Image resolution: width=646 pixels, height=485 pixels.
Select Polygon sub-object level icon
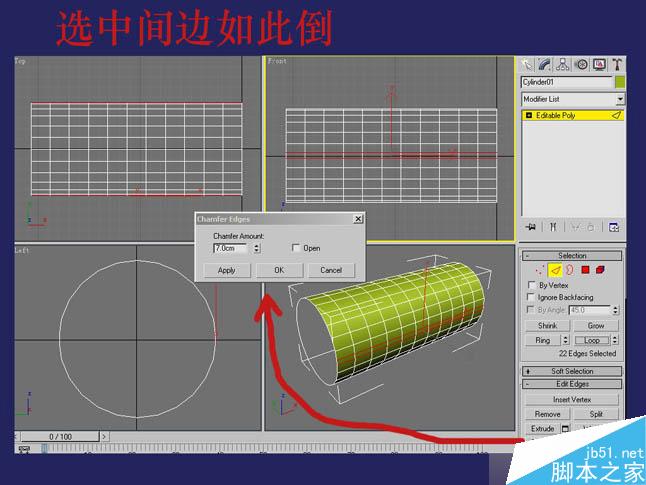pyautogui.click(x=585, y=270)
